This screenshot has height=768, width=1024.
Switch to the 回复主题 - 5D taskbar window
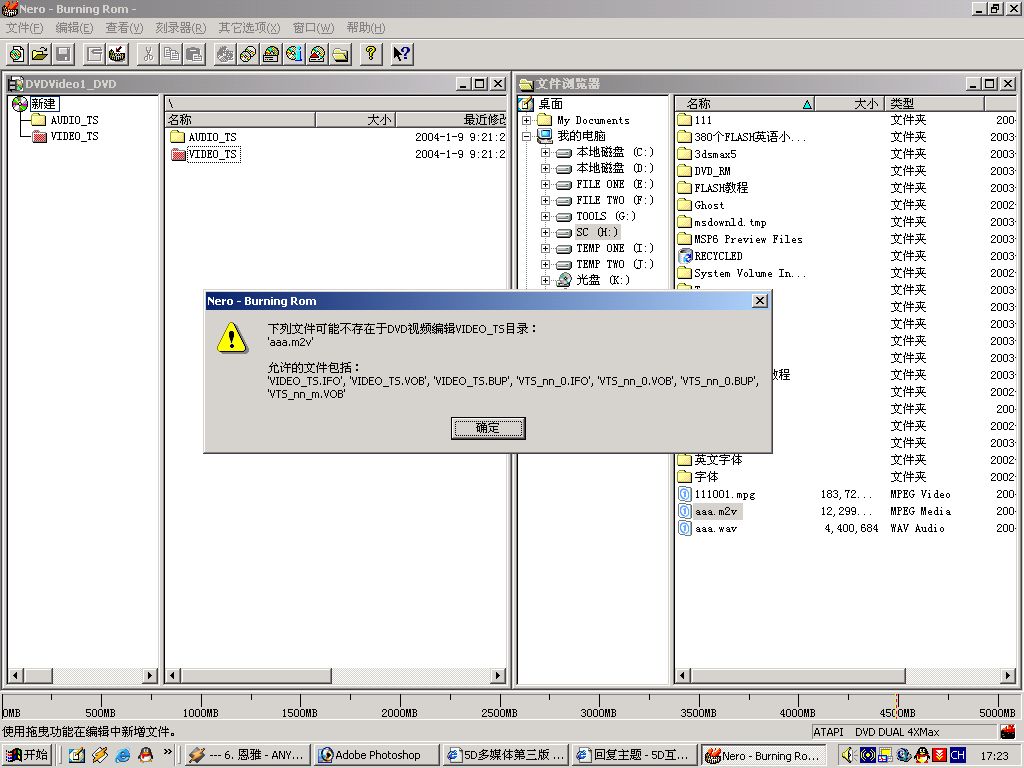click(633, 755)
